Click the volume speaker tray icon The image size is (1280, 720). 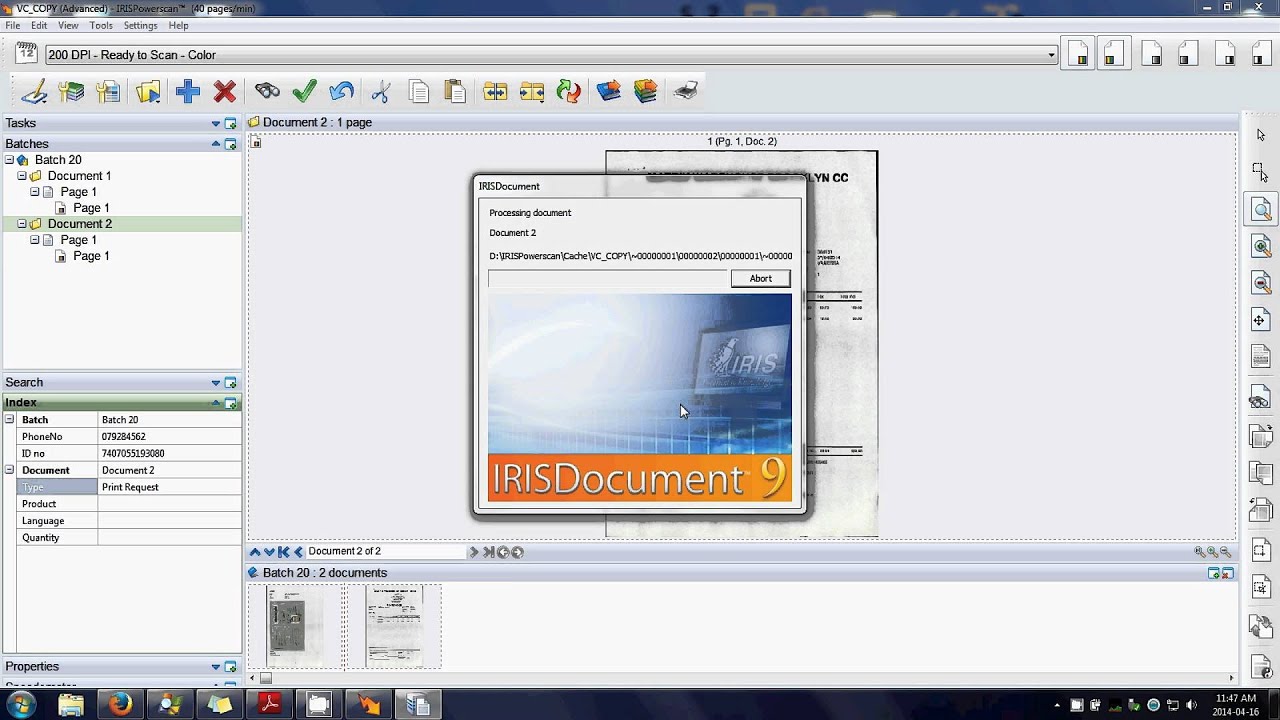tap(1191, 705)
